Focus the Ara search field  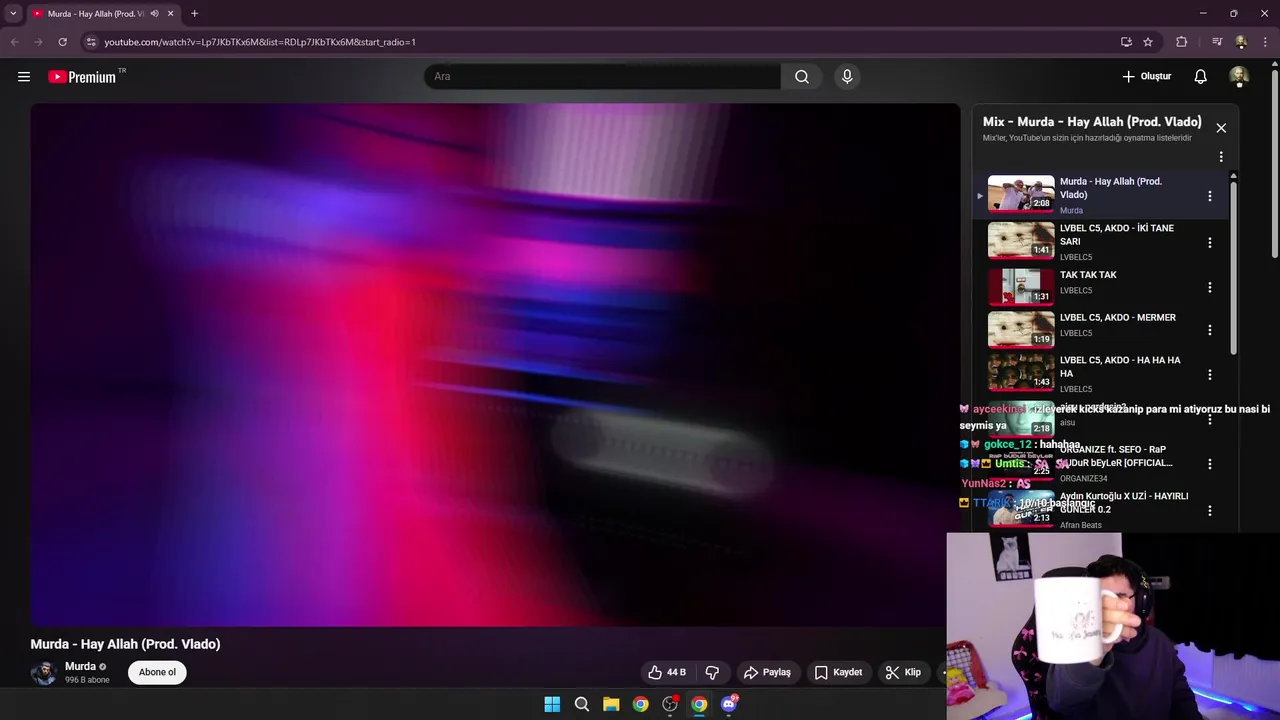click(x=603, y=77)
